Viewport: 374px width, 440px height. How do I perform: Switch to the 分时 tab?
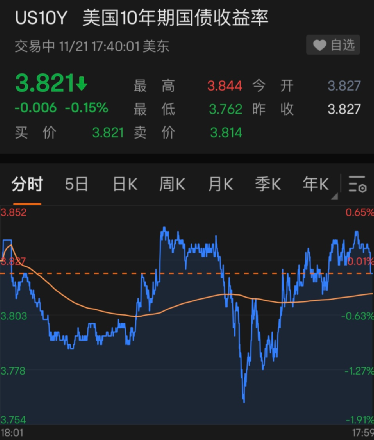[x=27, y=184]
